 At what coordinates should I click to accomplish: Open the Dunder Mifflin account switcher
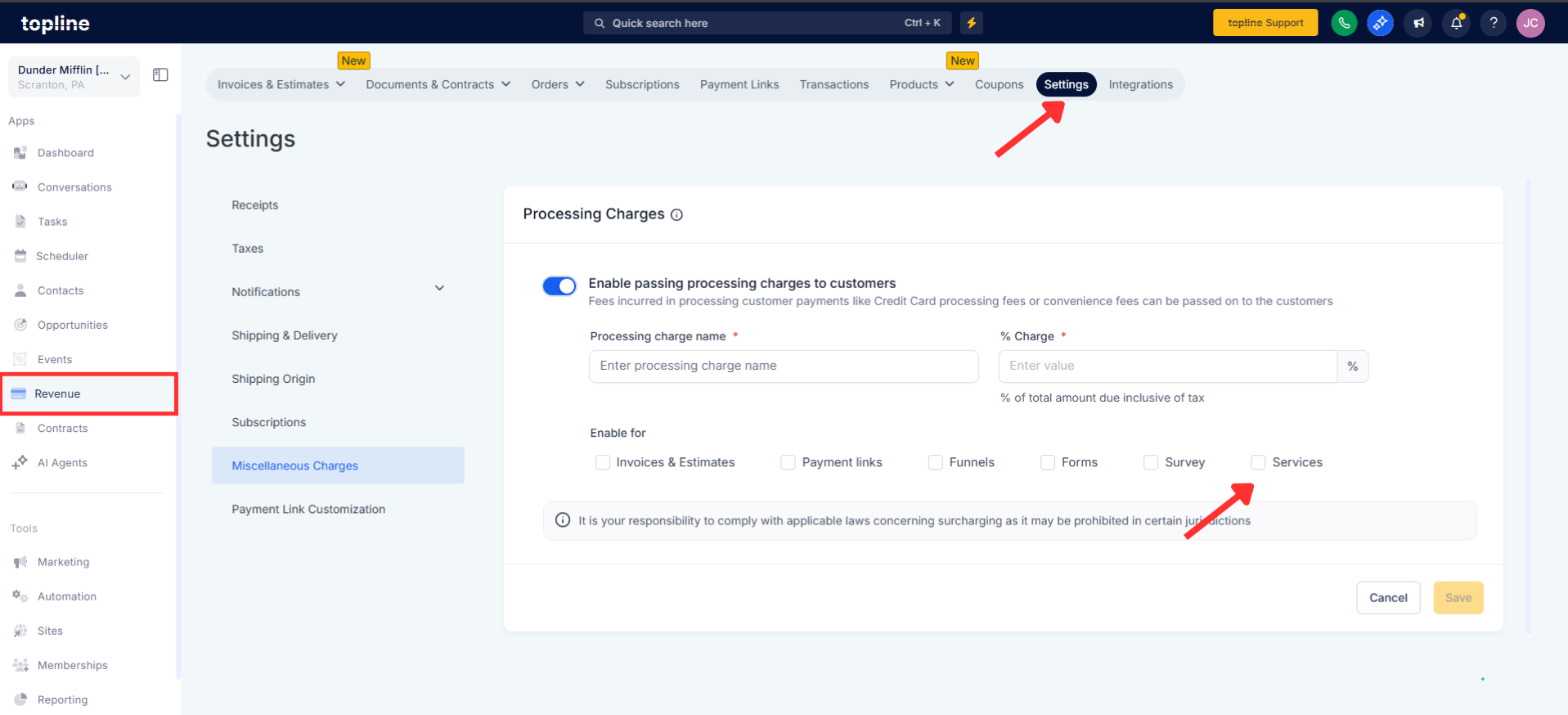coord(74,77)
